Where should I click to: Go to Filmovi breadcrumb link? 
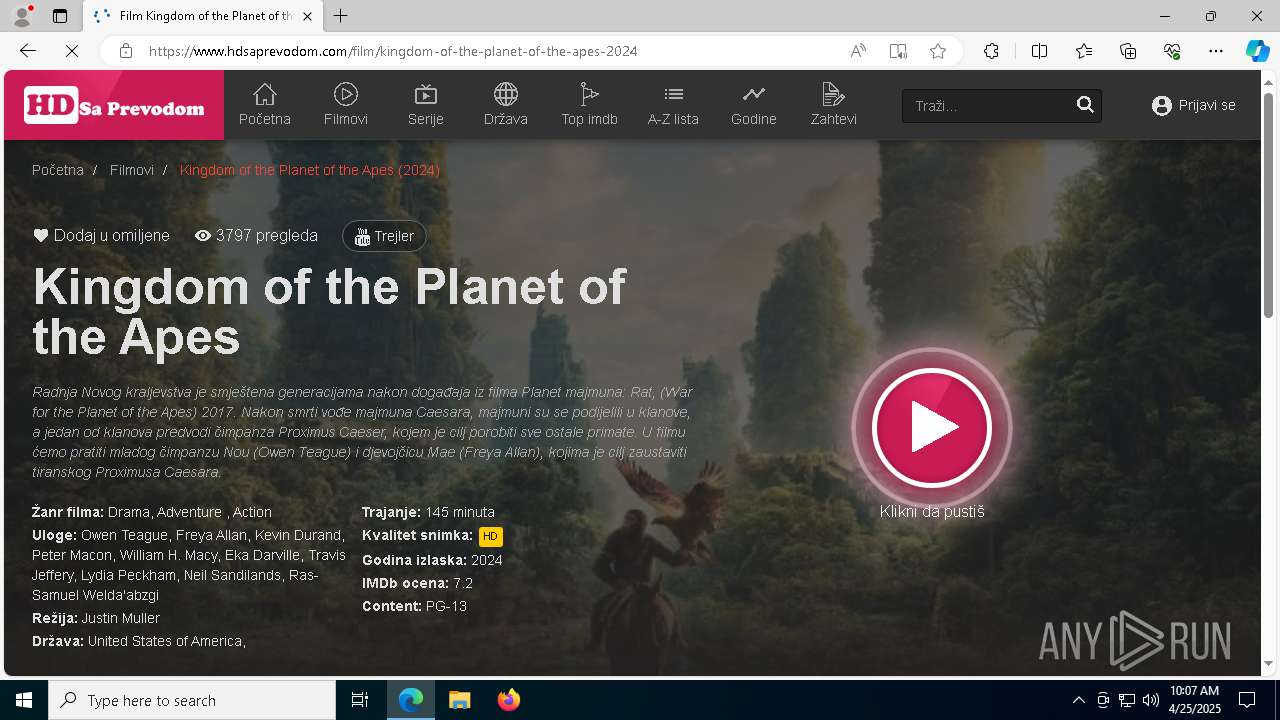pos(132,170)
